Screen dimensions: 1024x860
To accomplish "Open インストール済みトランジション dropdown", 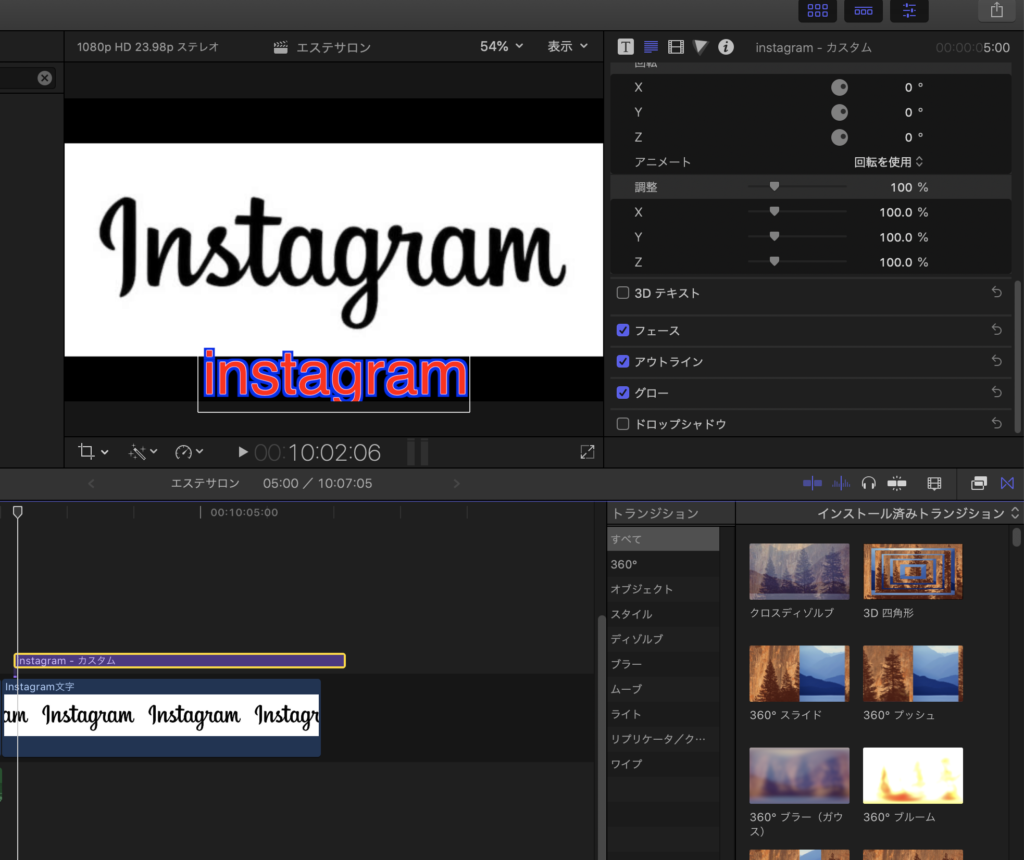I will click(918, 514).
